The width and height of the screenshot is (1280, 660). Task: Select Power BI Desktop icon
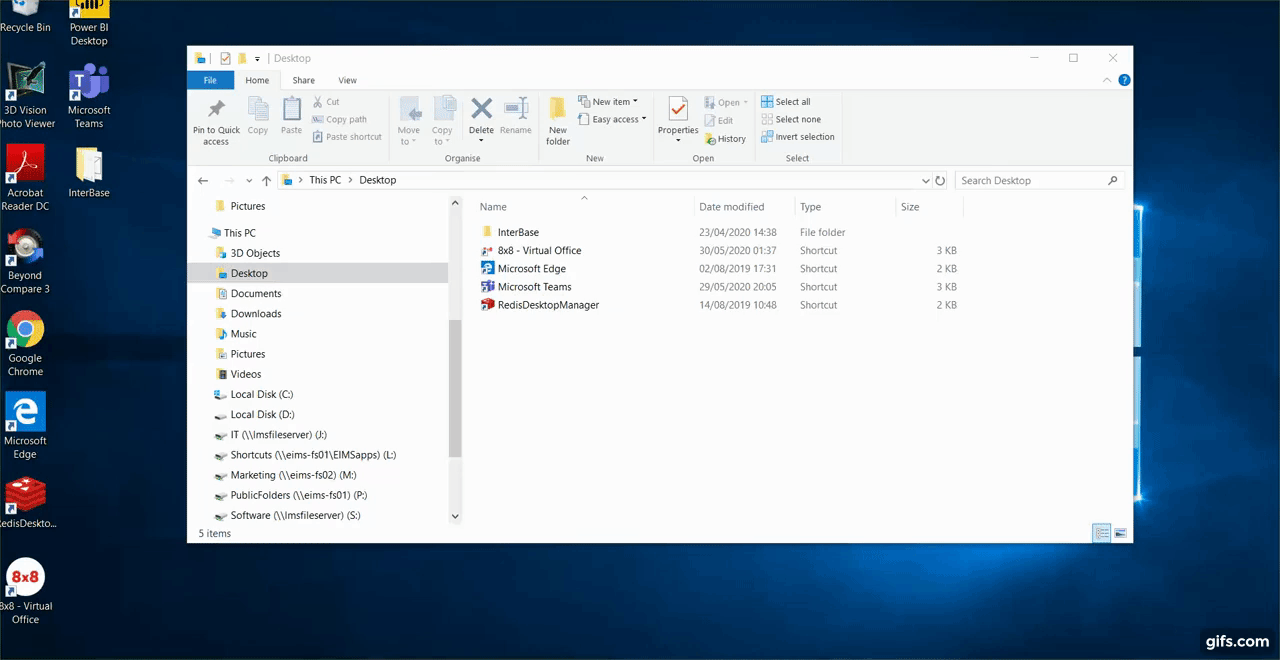pyautogui.click(x=89, y=23)
